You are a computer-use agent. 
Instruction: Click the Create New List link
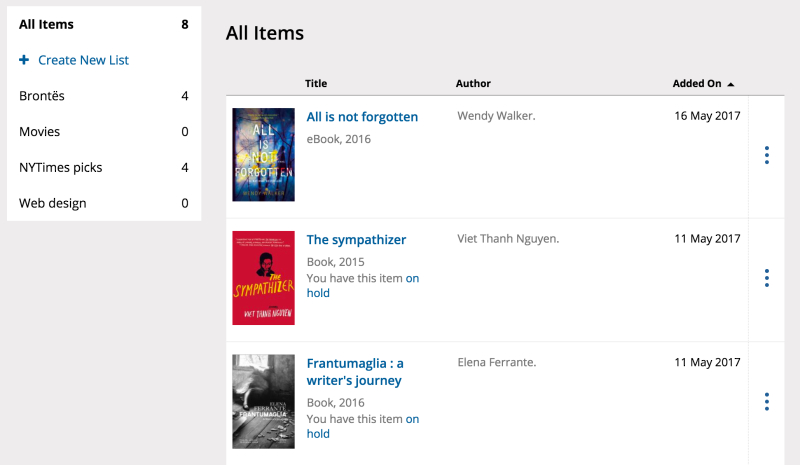83,60
